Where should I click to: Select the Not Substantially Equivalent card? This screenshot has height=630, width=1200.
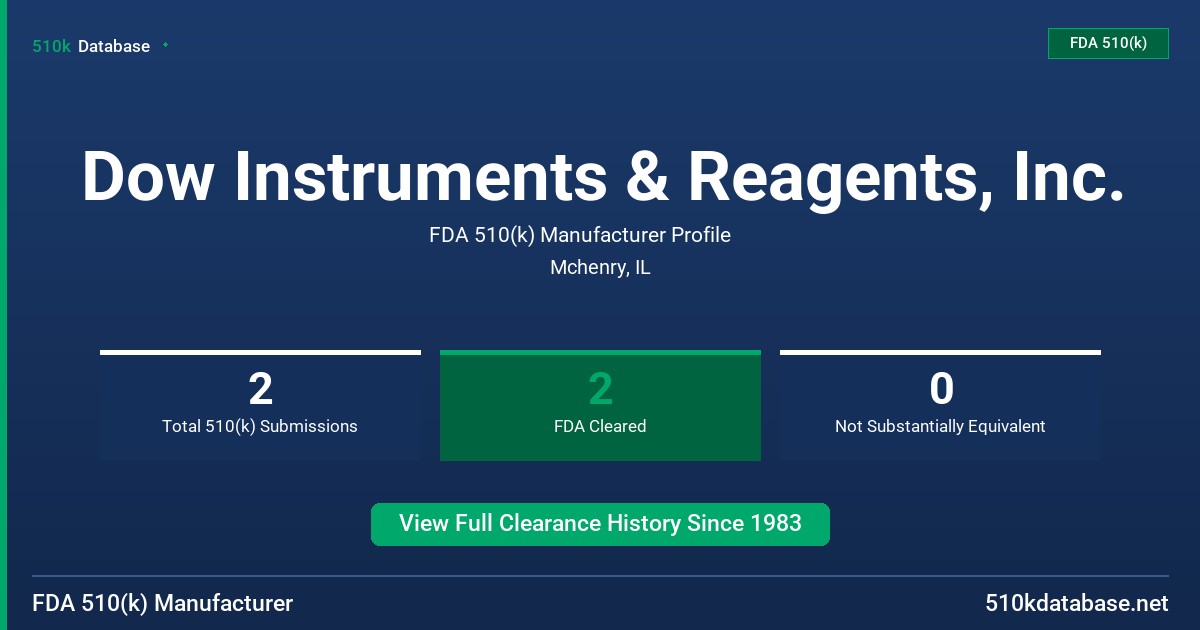pos(940,405)
